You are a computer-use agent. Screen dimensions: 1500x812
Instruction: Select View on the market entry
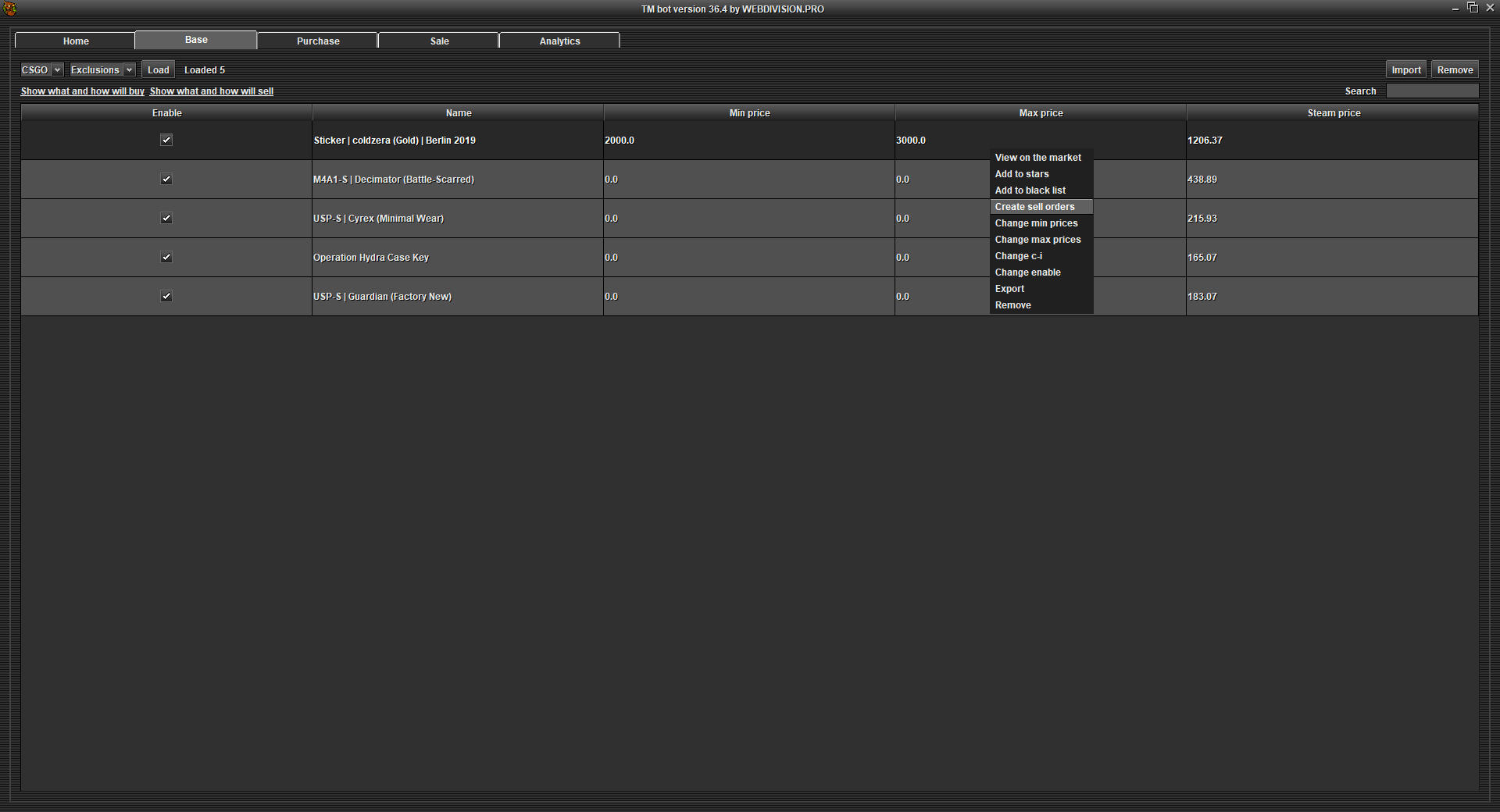(1037, 158)
